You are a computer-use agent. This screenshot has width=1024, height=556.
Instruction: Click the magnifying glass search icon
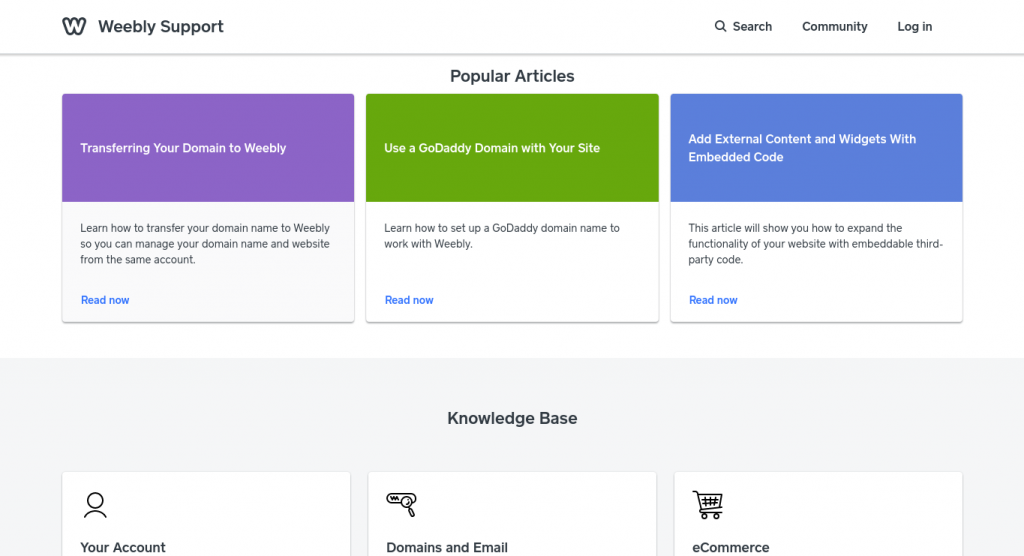[720, 26]
